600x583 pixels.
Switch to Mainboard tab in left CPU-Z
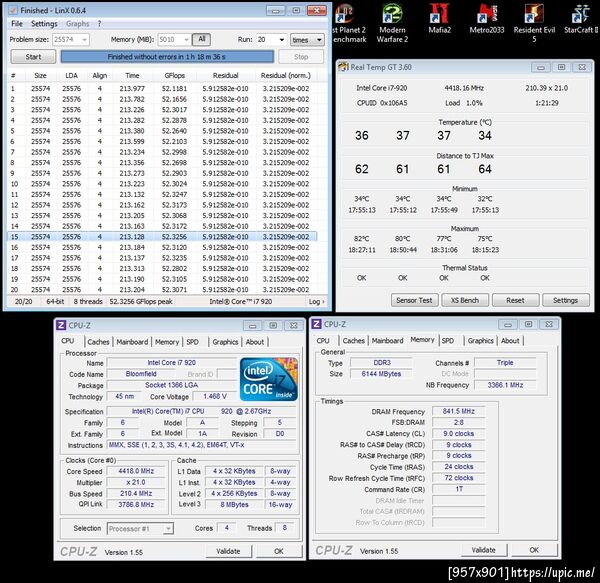[132, 342]
